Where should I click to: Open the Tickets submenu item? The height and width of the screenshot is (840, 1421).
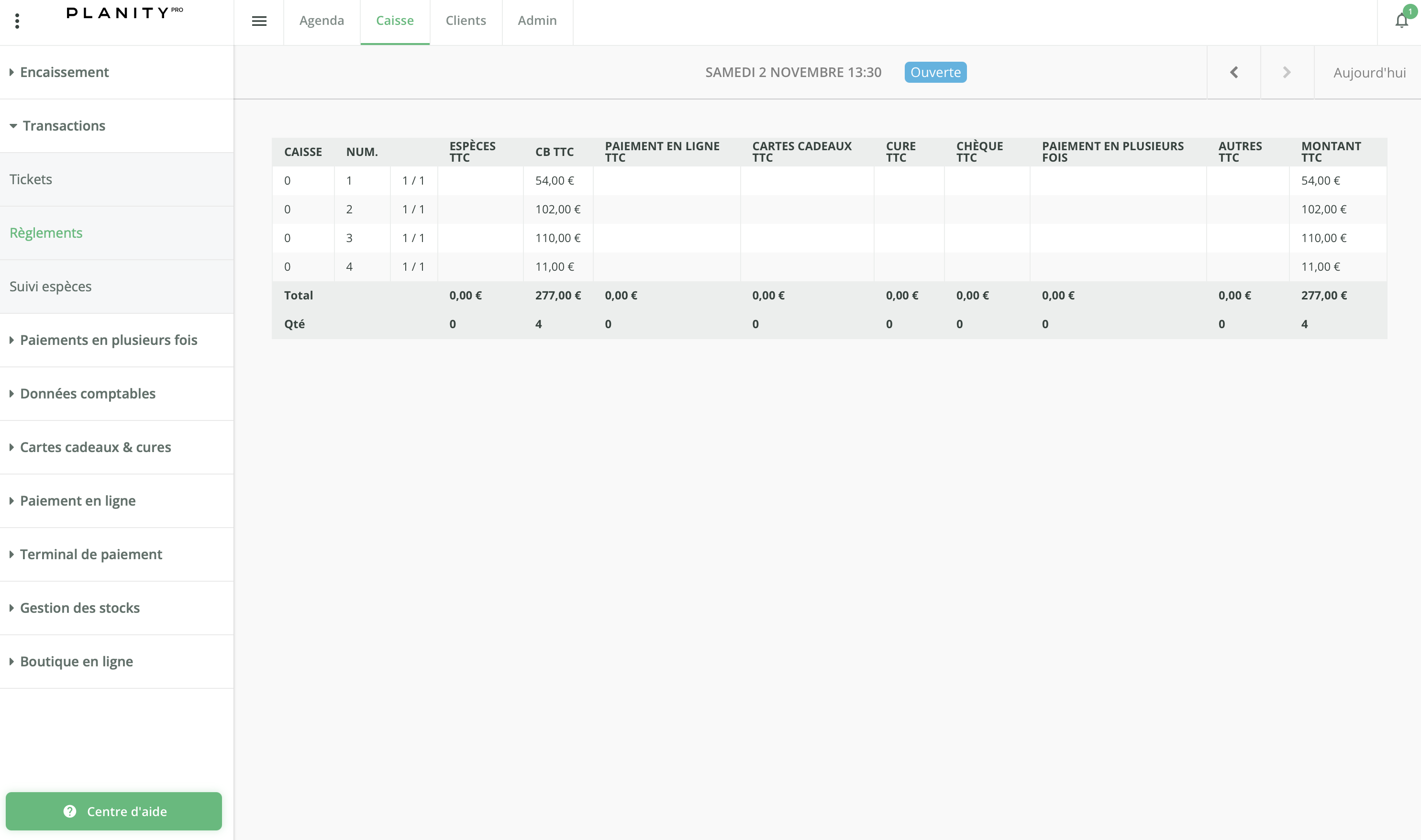click(31, 179)
